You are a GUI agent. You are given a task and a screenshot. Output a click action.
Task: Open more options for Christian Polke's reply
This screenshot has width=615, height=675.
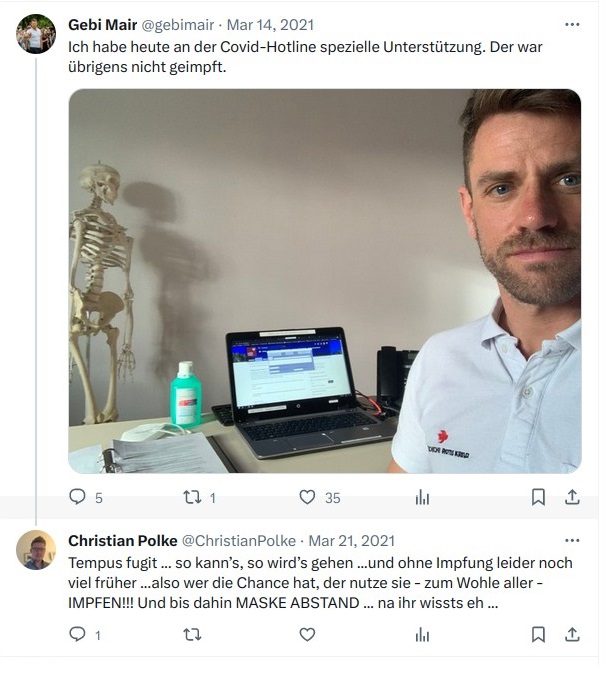[x=572, y=540]
